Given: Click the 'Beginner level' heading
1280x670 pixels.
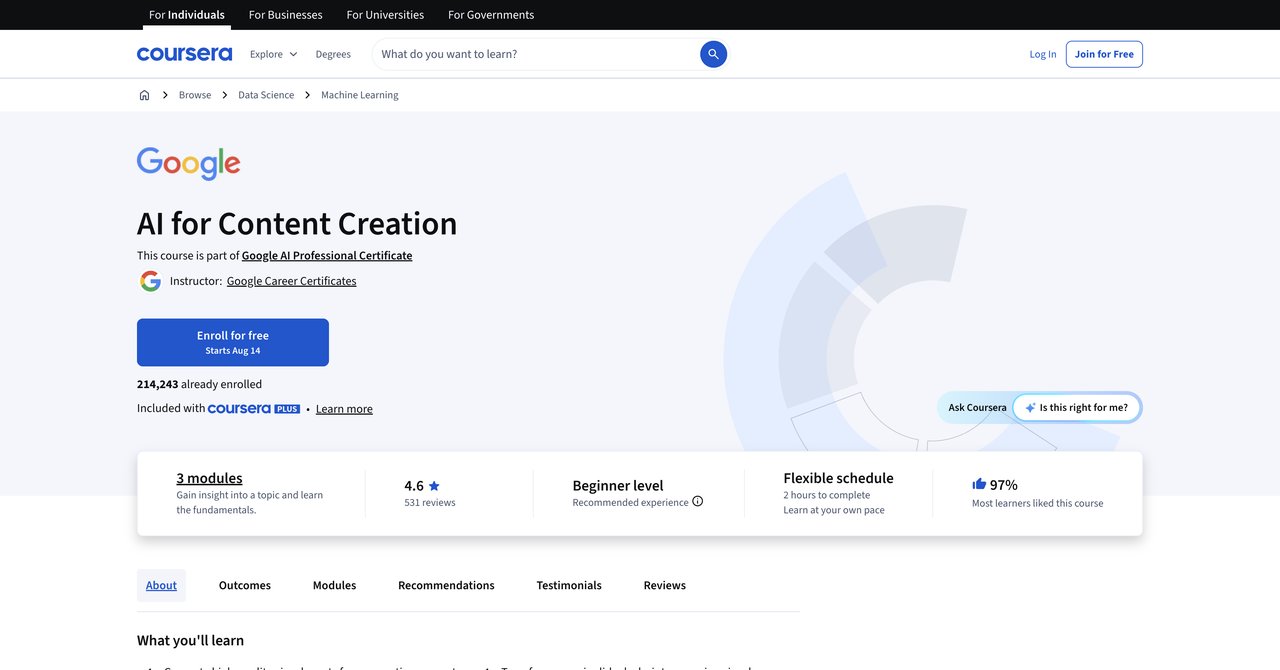Looking at the screenshot, I should pos(618,485).
